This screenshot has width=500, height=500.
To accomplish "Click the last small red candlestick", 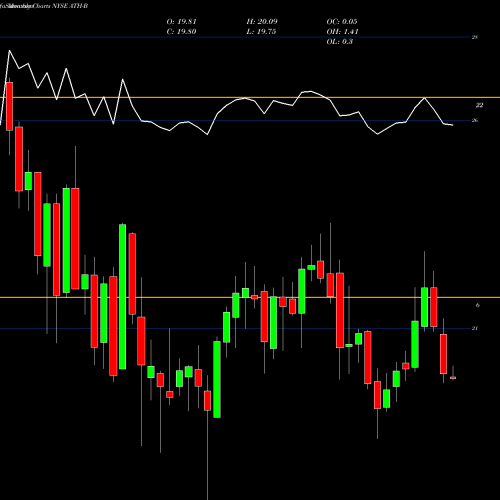I will tap(453, 378).
